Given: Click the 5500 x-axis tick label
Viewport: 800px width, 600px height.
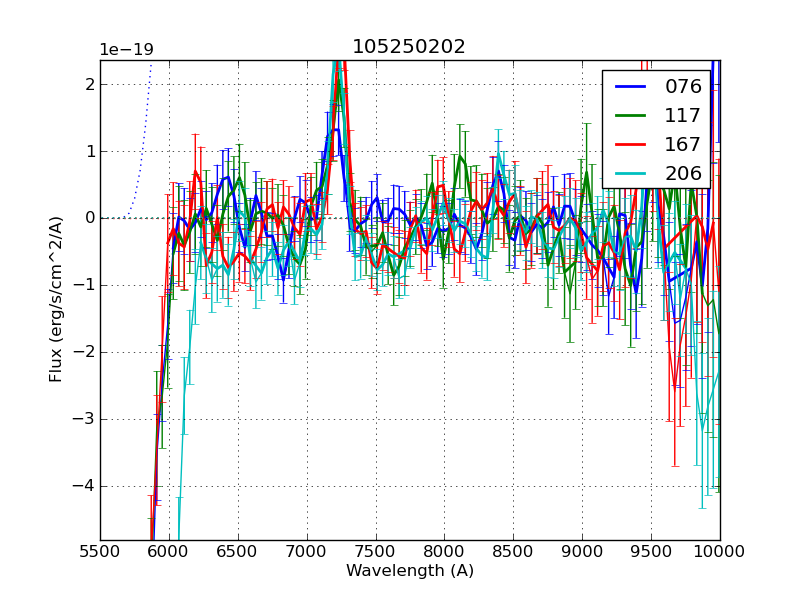Looking at the screenshot, I should click(x=100, y=552).
